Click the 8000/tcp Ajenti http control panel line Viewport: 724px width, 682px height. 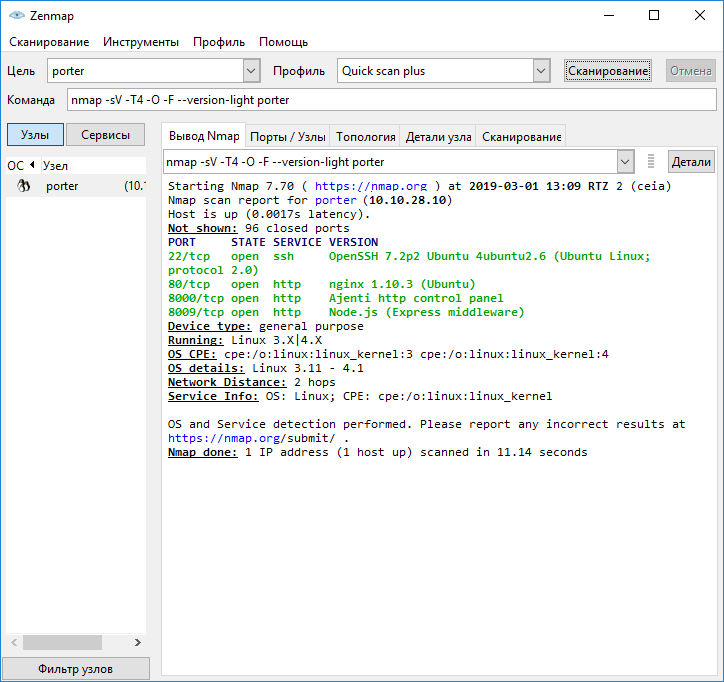coord(336,298)
